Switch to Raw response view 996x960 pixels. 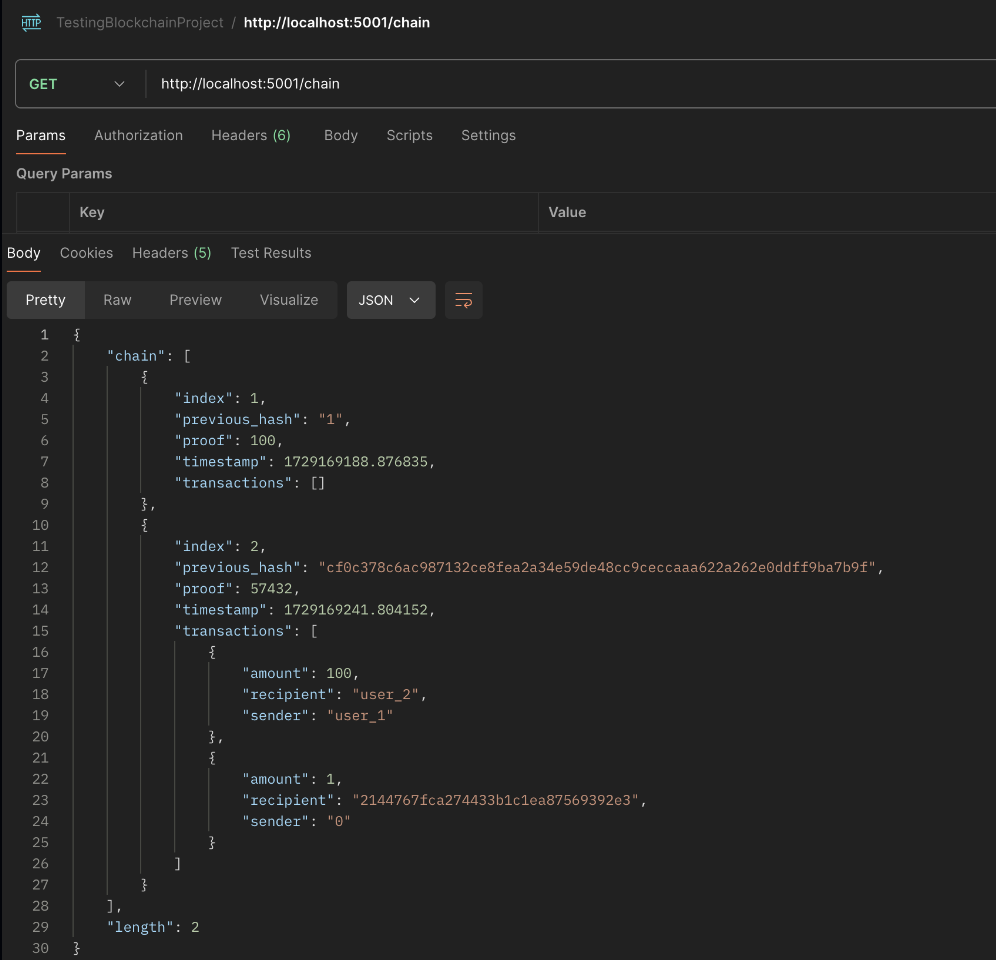(118, 300)
